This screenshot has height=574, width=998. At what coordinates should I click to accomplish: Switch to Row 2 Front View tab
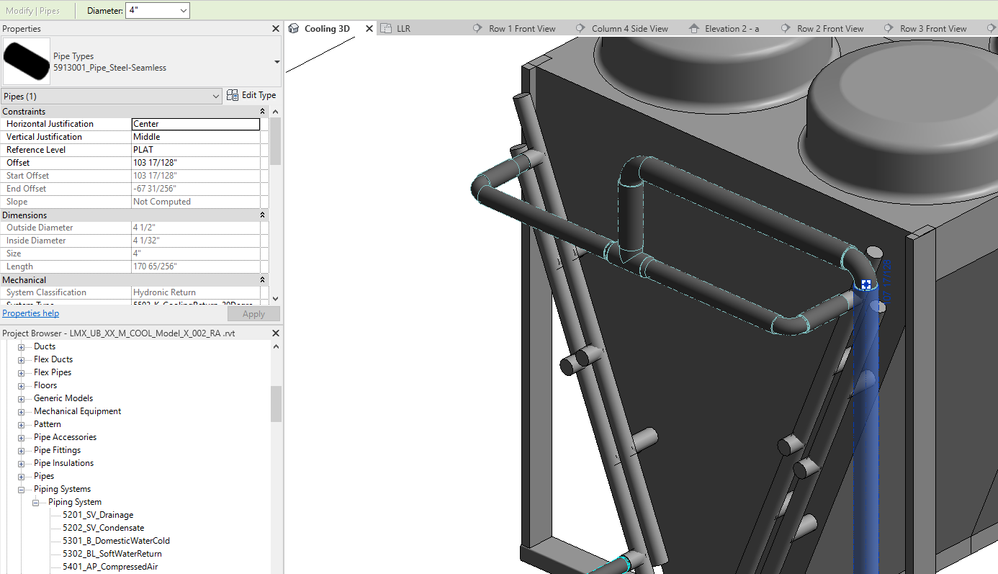830,29
